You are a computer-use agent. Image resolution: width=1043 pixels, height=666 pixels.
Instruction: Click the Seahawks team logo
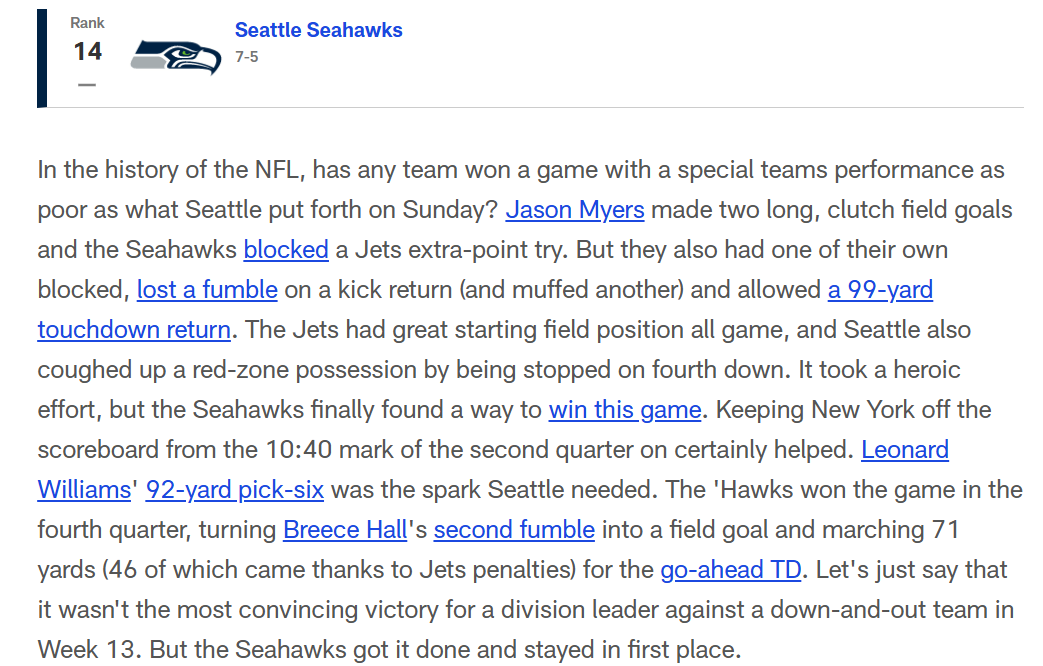[x=176, y=57]
